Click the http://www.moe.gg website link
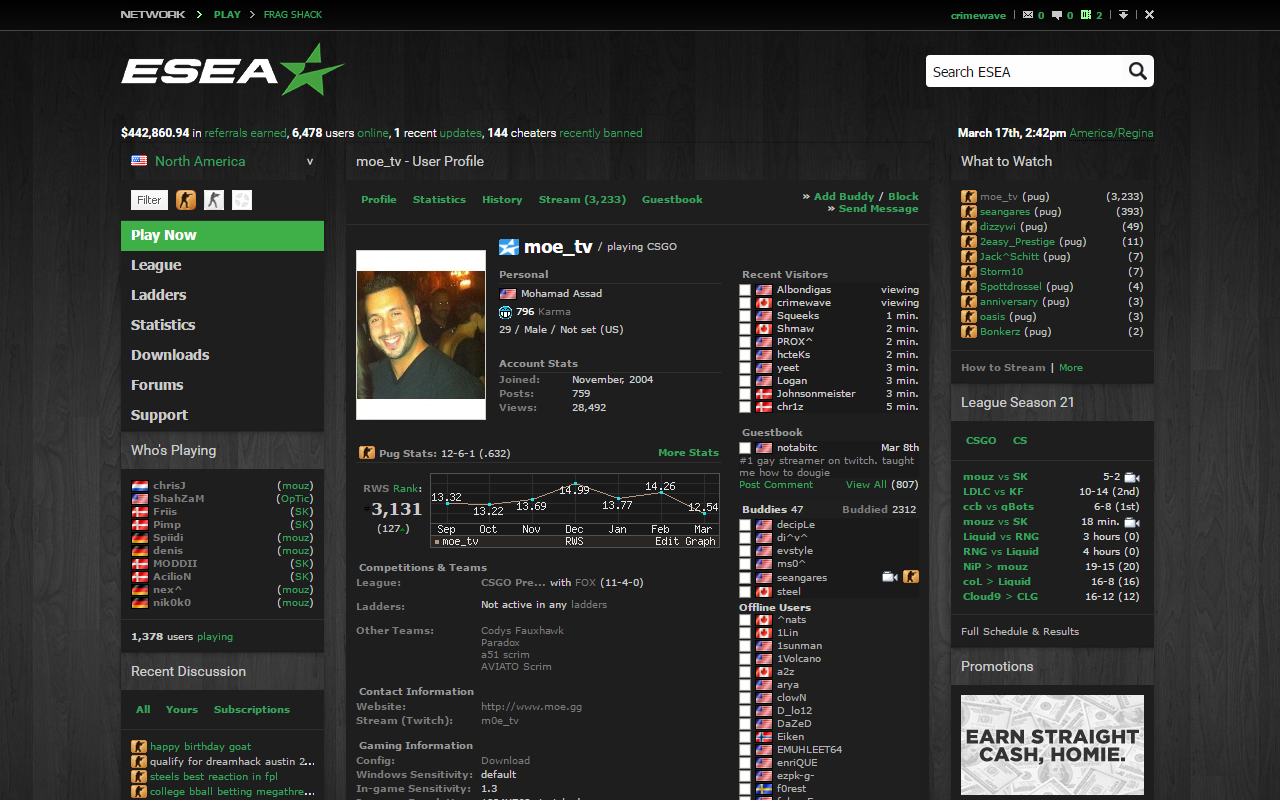 (x=531, y=707)
